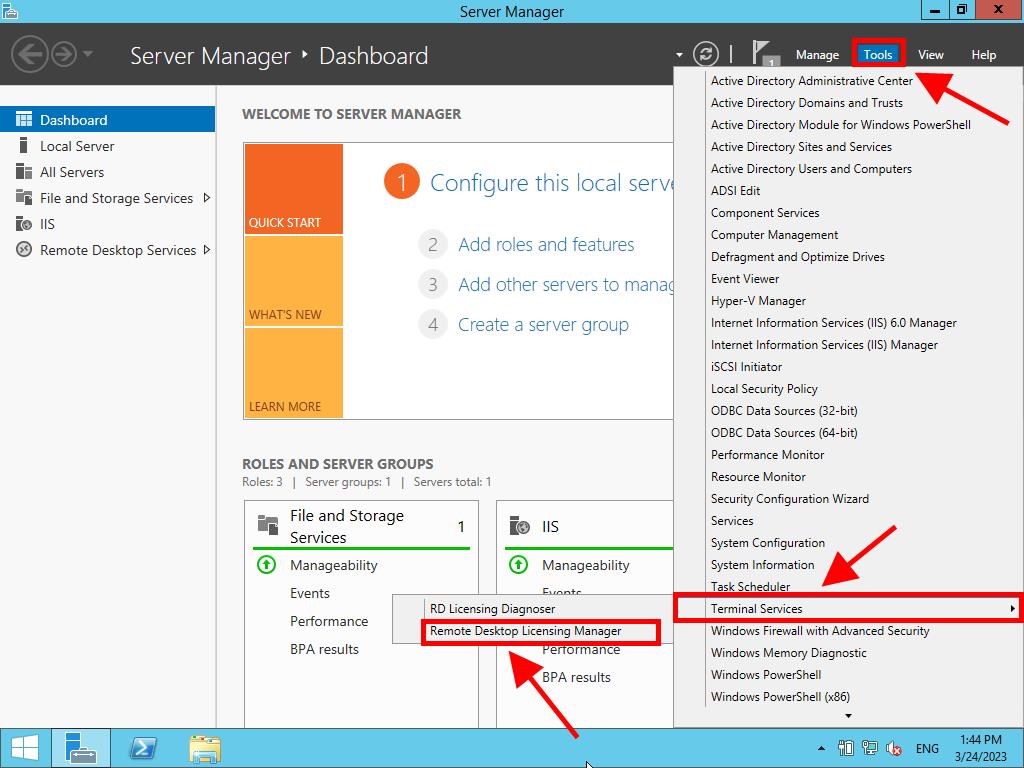Go back with the back arrow button
Viewport: 1024px width, 768px height.
[x=30, y=54]
